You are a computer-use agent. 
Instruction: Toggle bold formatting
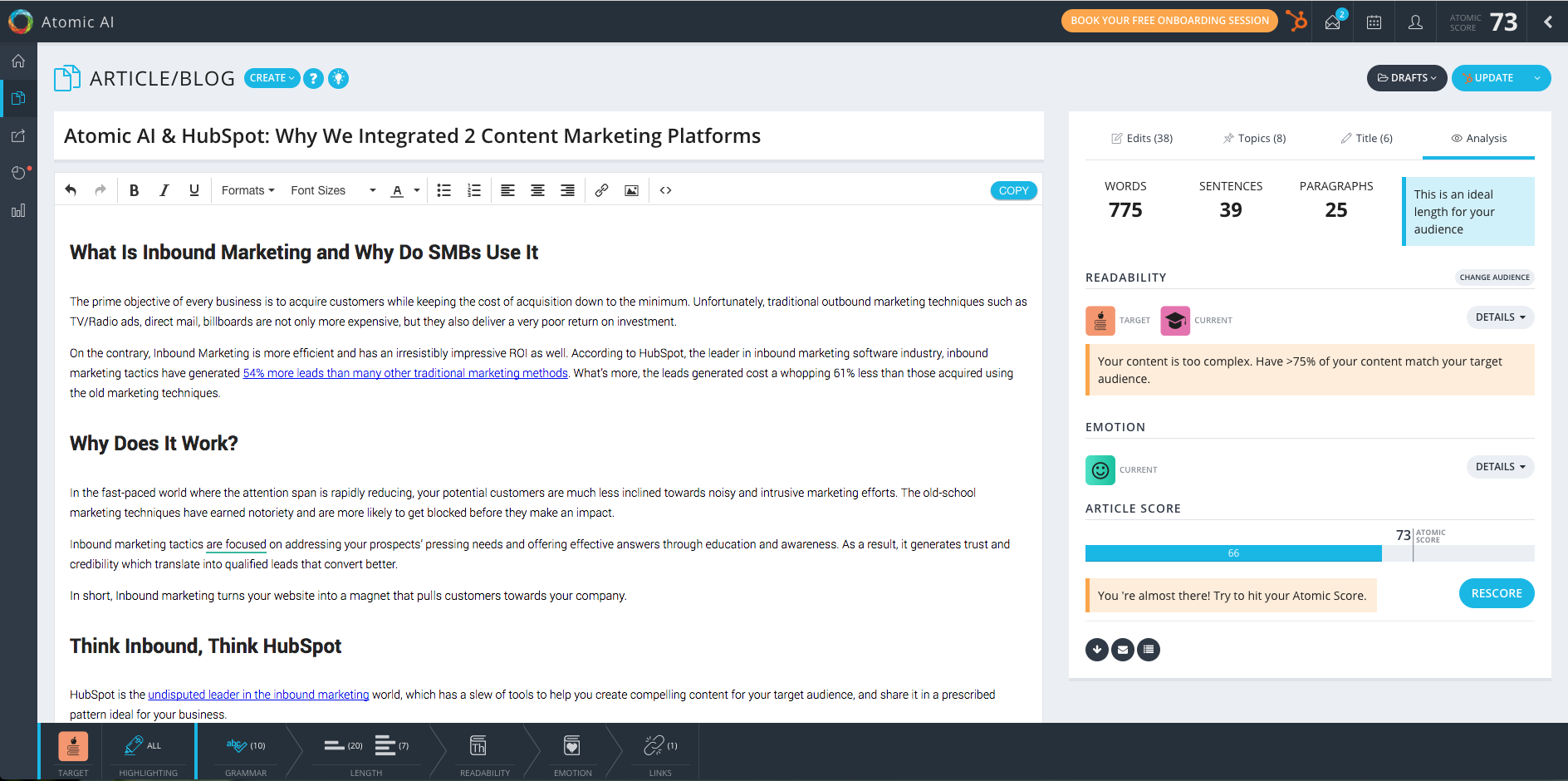[134, 190]
